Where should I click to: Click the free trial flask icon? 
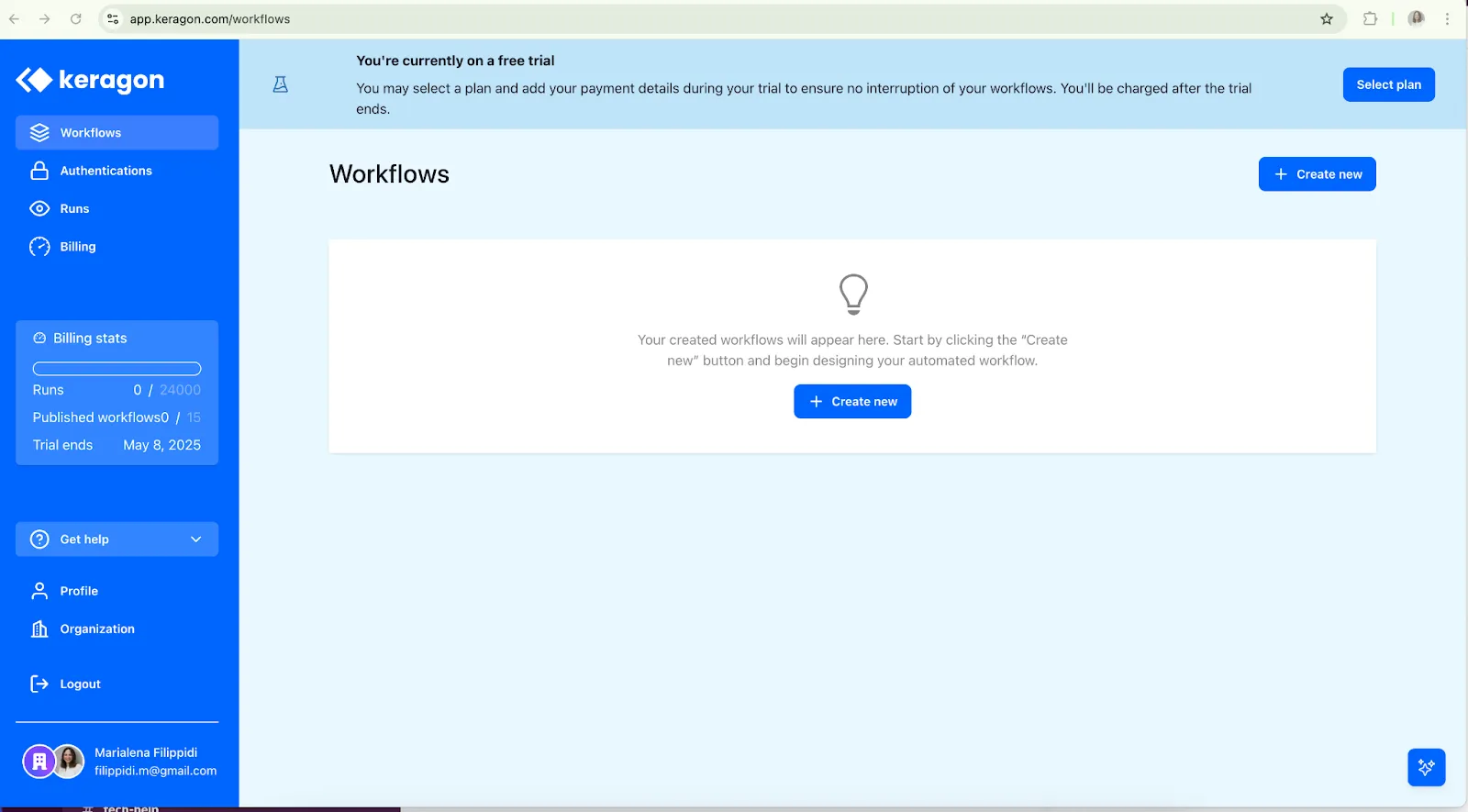pyautogui.click(x=281, y=84)
